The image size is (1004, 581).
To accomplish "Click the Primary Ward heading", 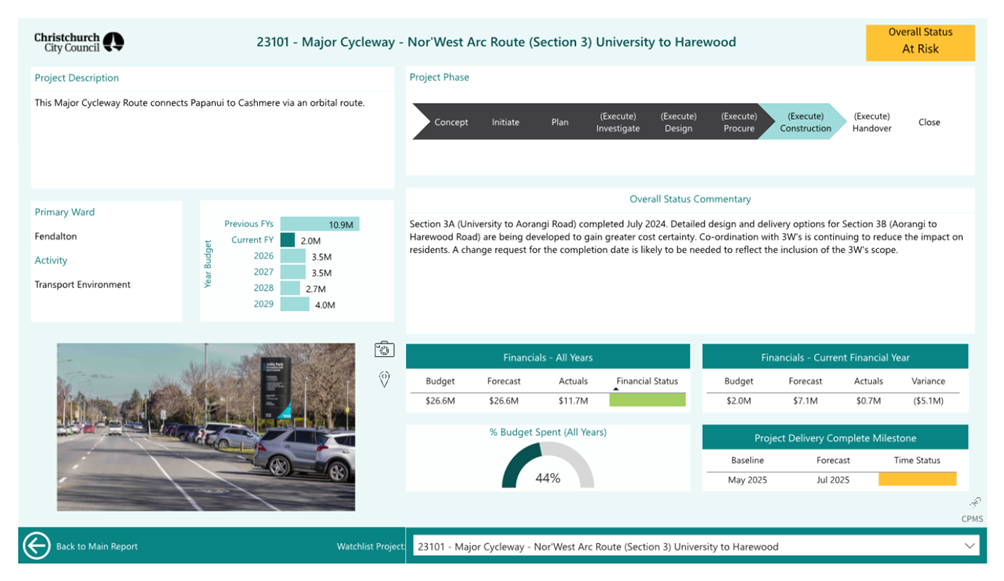I will [64, 212].
